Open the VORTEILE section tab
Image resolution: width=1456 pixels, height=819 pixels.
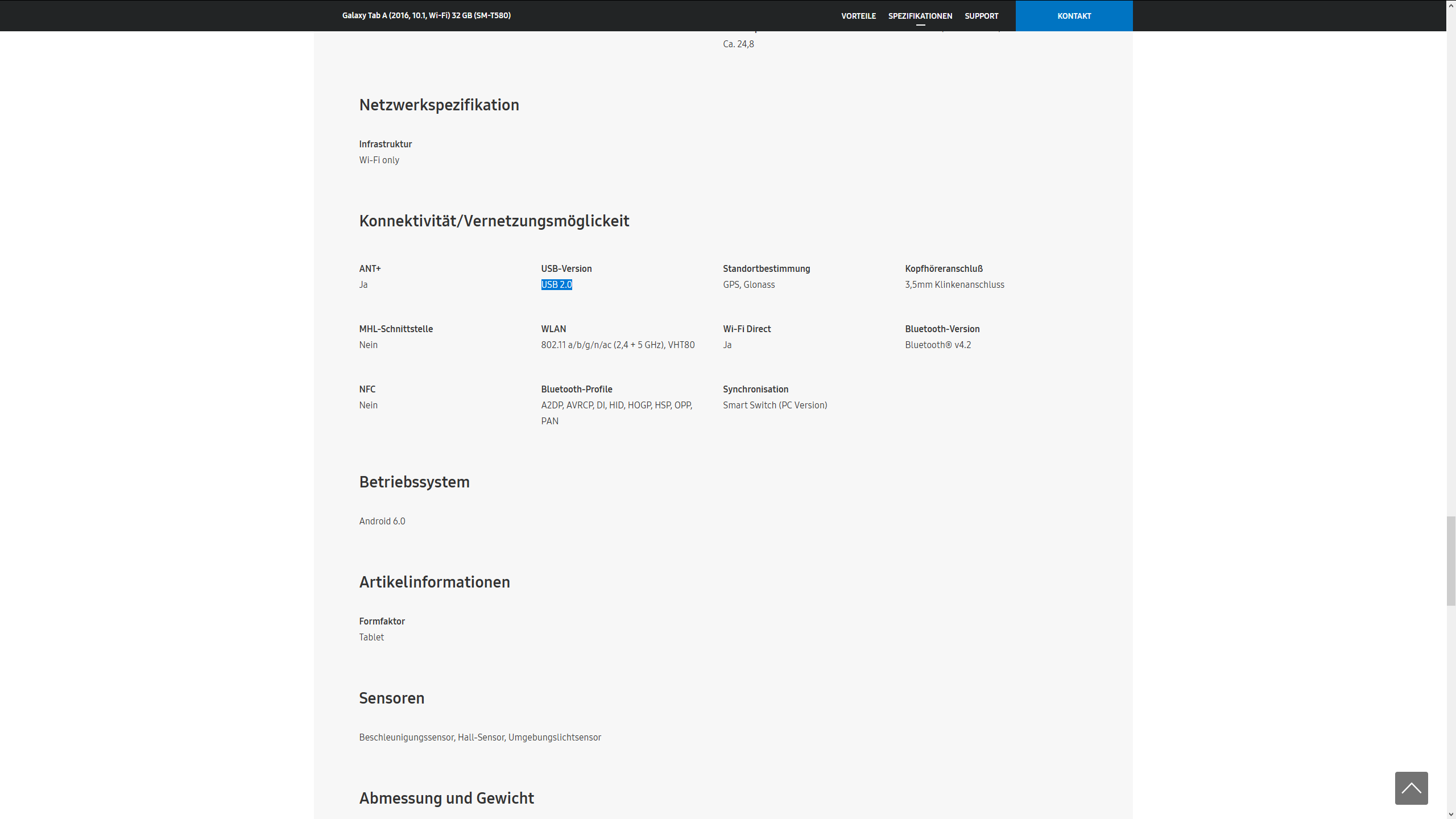(x=858, y=16)
